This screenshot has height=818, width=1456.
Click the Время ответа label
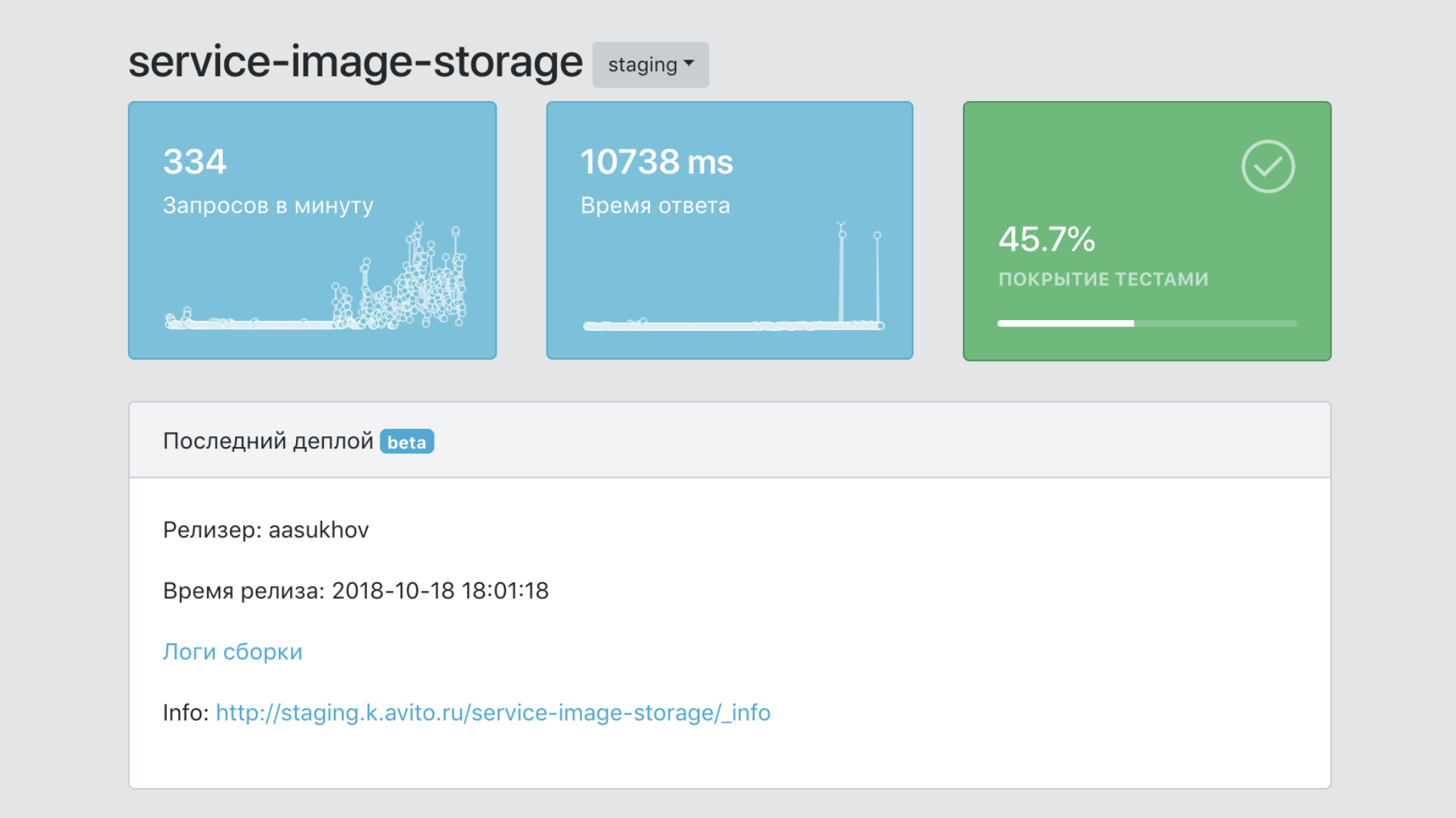655,206
